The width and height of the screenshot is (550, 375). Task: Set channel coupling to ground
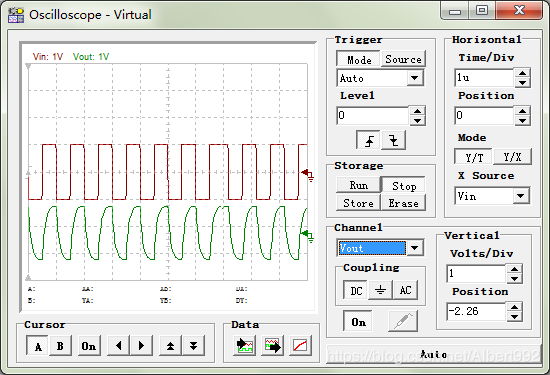point(380,290)
